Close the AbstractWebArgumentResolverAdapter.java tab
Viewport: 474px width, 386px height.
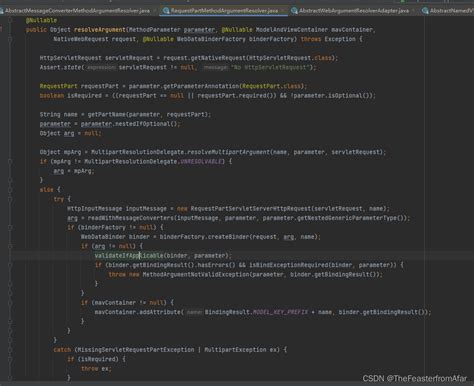414,11
